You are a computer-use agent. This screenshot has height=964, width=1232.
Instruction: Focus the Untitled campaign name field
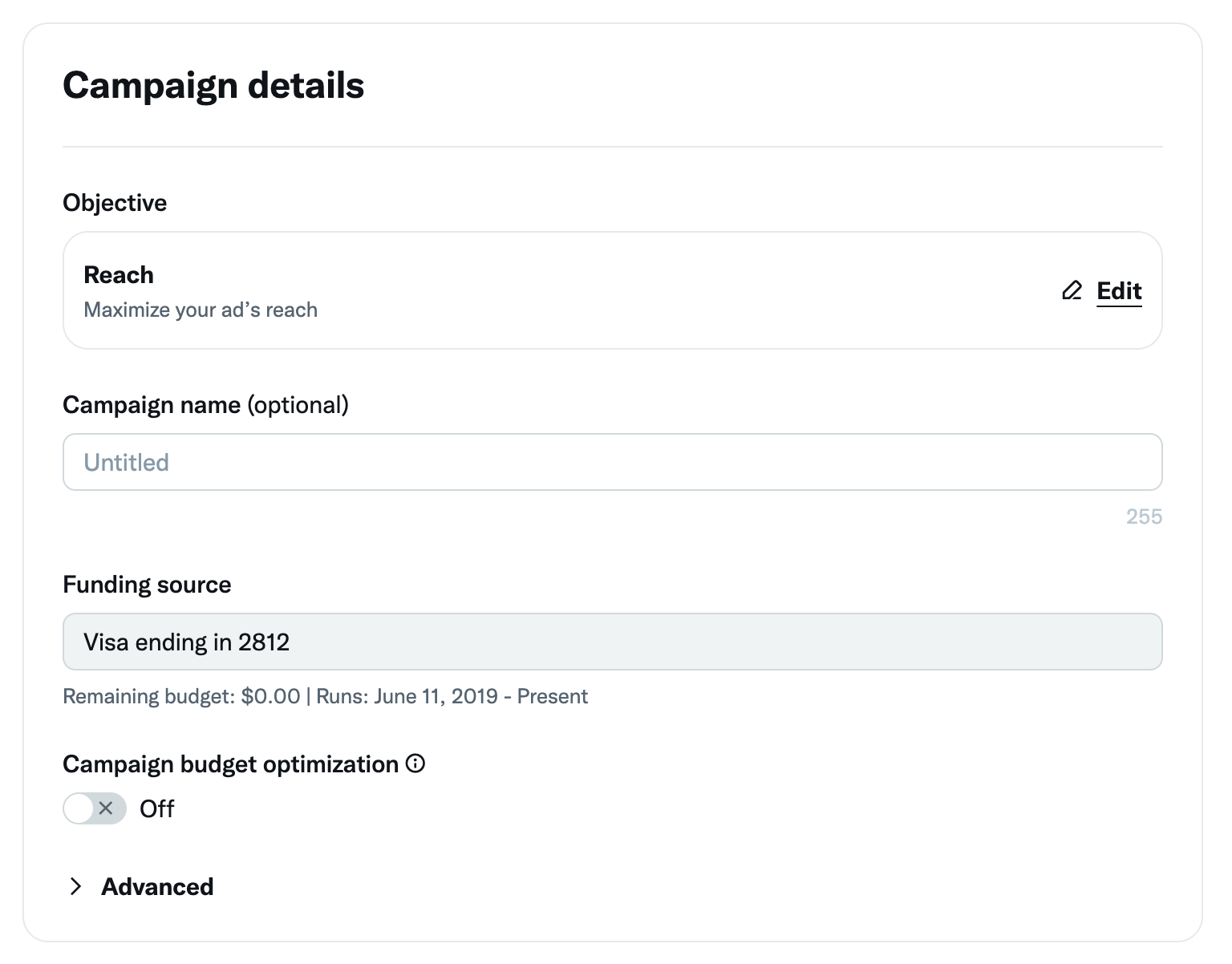[612, 462]
